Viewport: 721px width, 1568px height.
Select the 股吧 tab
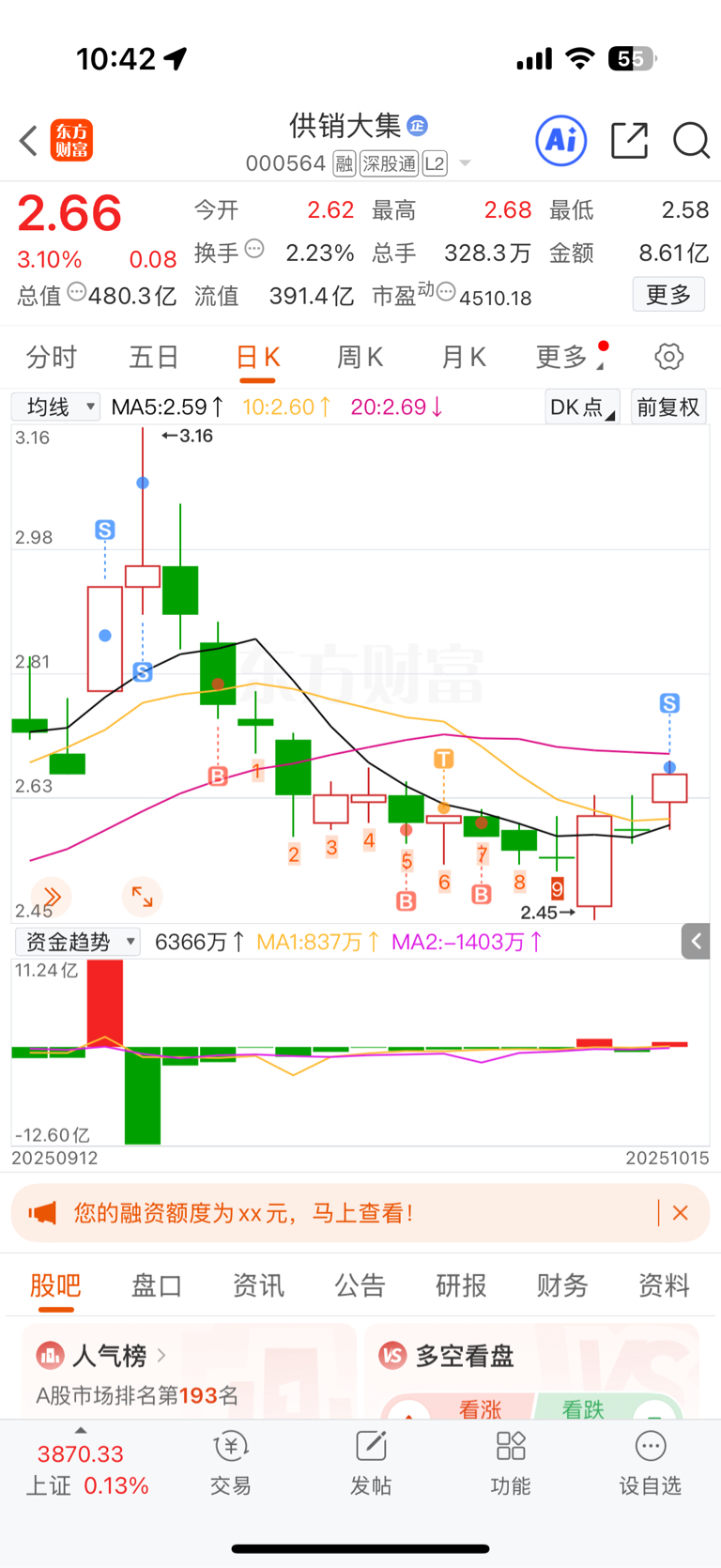[x=55, y=1285]
